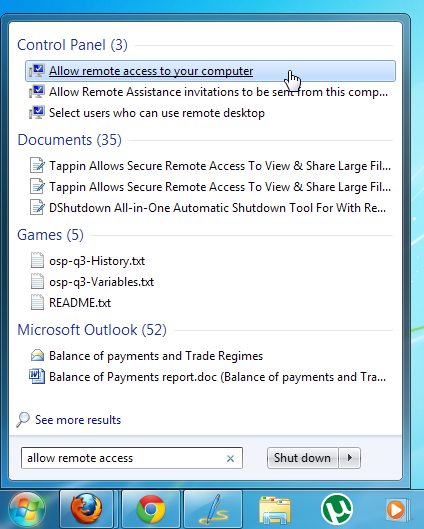Launch Google Chrome from the taskbar
The image size is (424, 529).
(151, 509)
